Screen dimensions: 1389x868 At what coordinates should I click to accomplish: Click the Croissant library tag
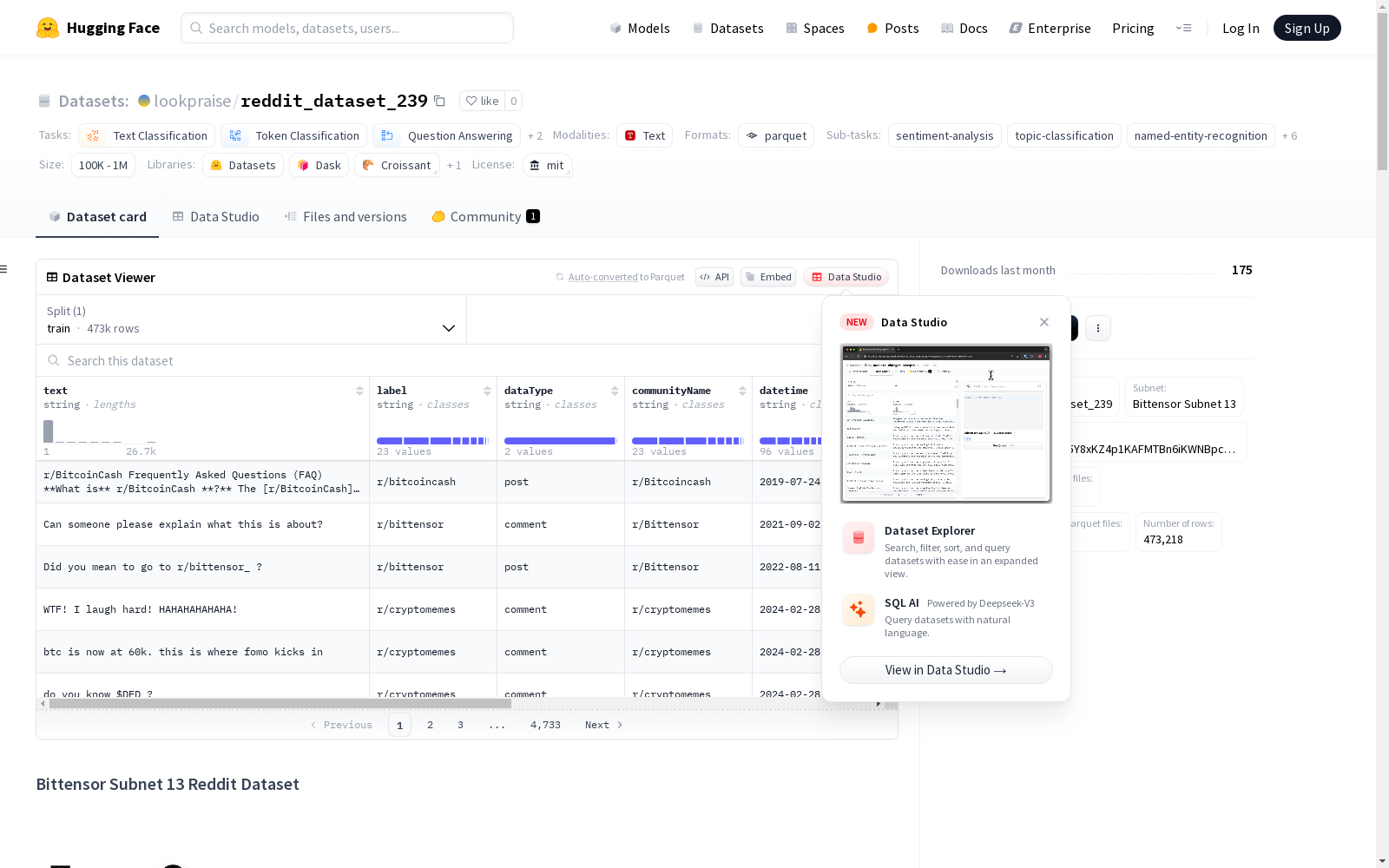(397, 165)
